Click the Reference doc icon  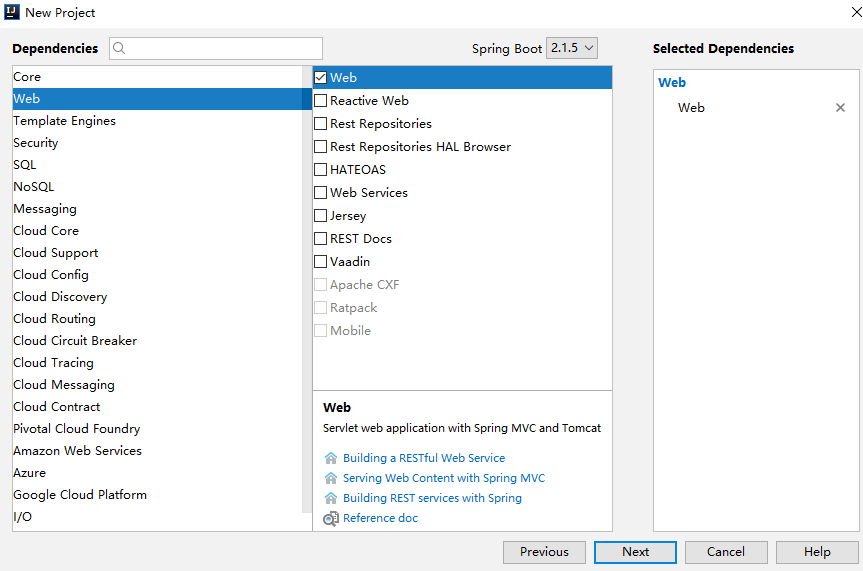[x=331, y=518]
